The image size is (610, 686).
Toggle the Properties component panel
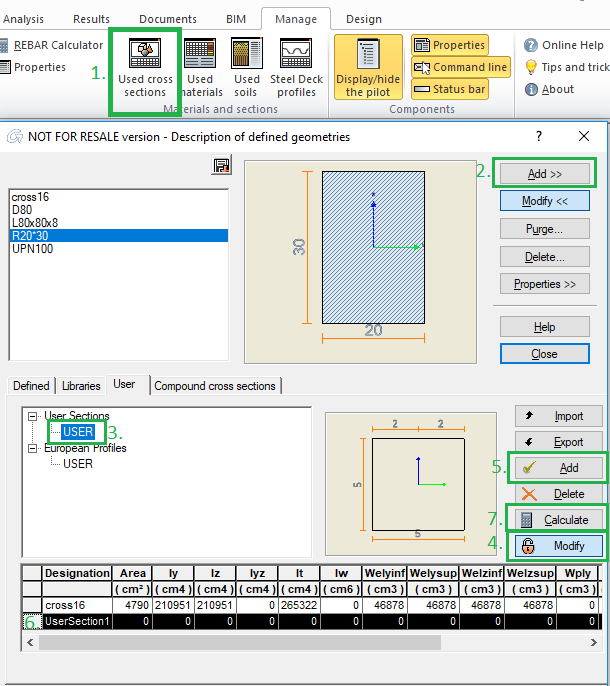pos(449,45)
